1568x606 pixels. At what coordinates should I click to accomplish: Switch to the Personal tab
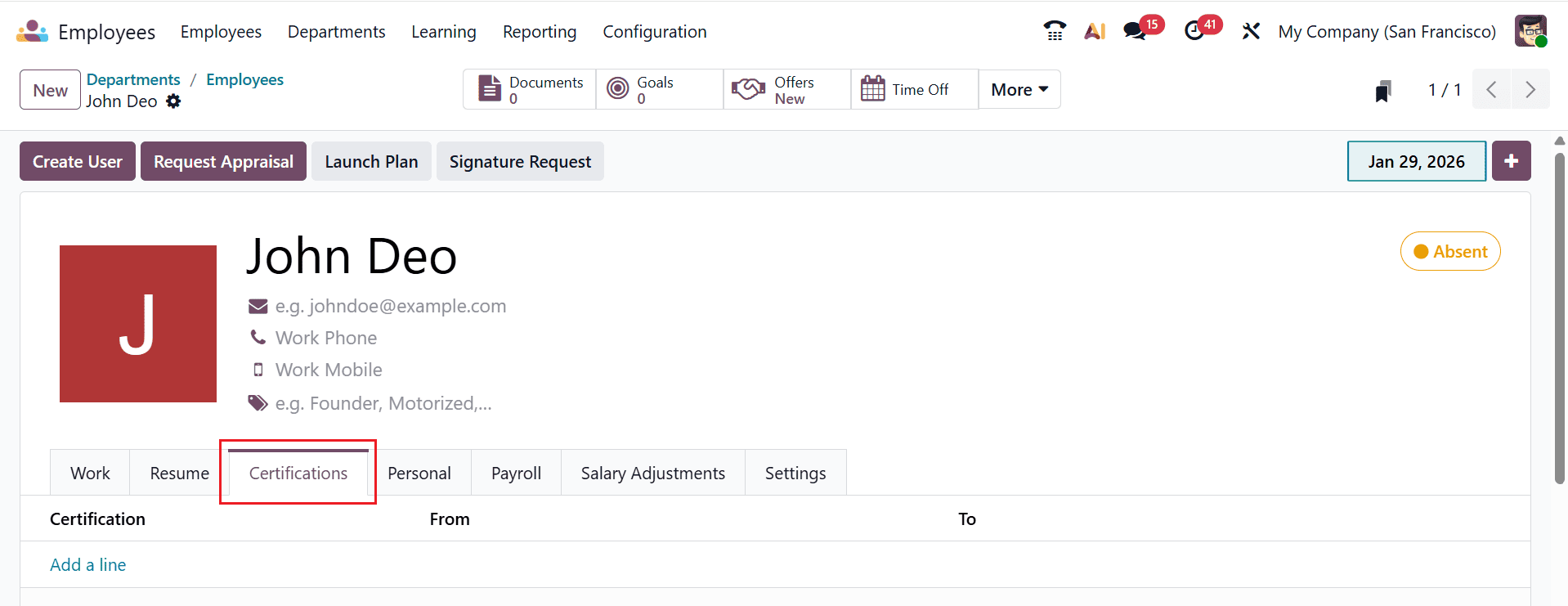pyautogui.click(x=419, y=473)
